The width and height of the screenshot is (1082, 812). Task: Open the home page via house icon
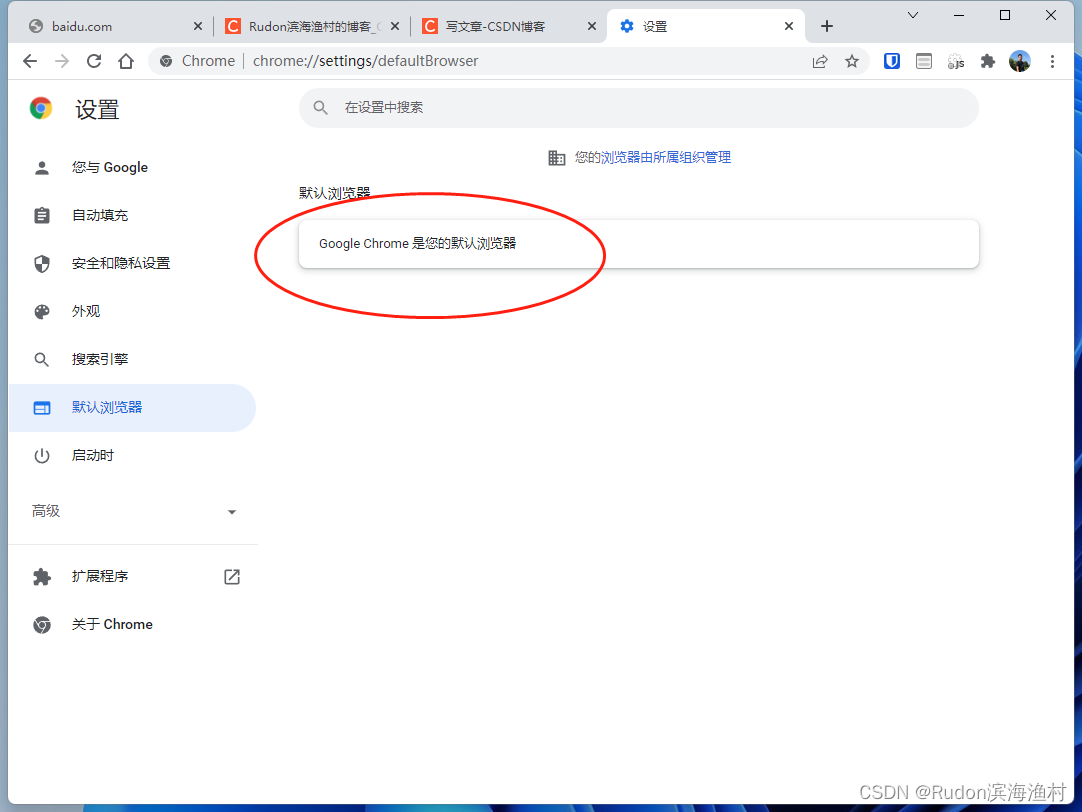(x=126, y=61)
